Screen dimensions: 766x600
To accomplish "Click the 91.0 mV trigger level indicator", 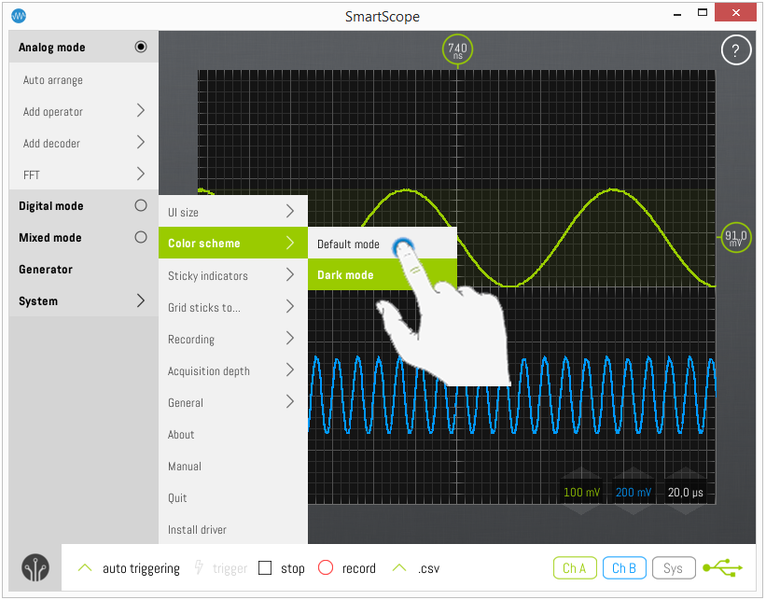I will point(735,237).
